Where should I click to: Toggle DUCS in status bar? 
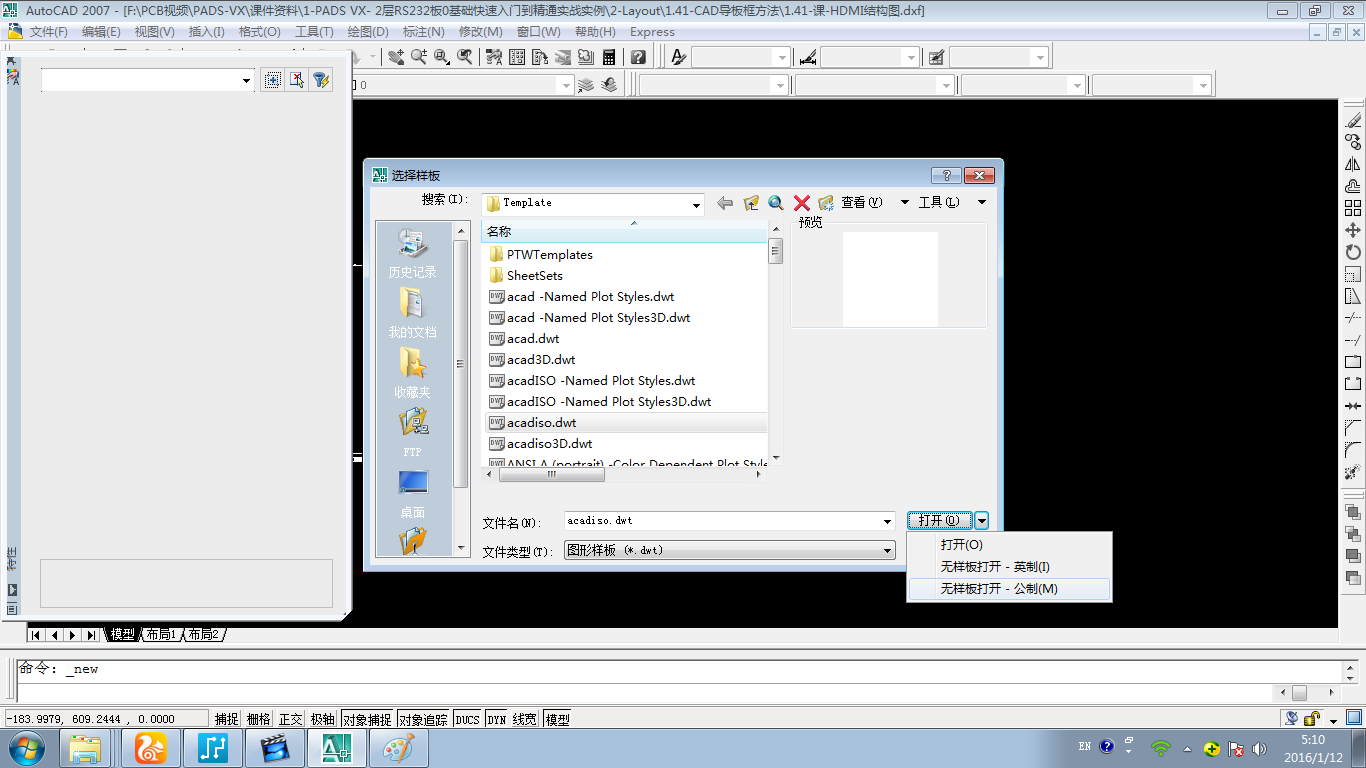tap(468, 719)
